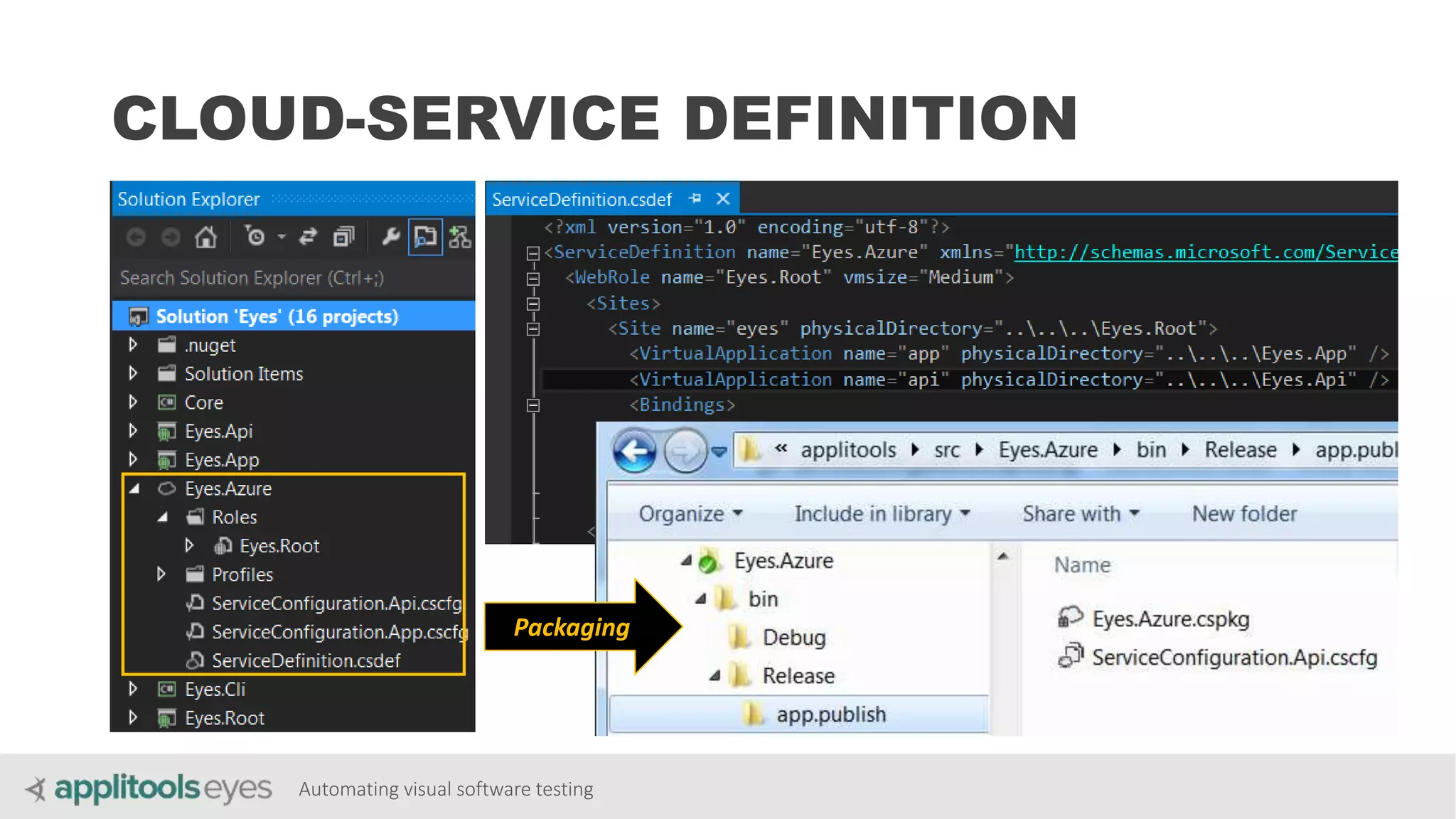Click Eyes.Azure in the address breadcrumb
1456x819 pixels.
1048,450
